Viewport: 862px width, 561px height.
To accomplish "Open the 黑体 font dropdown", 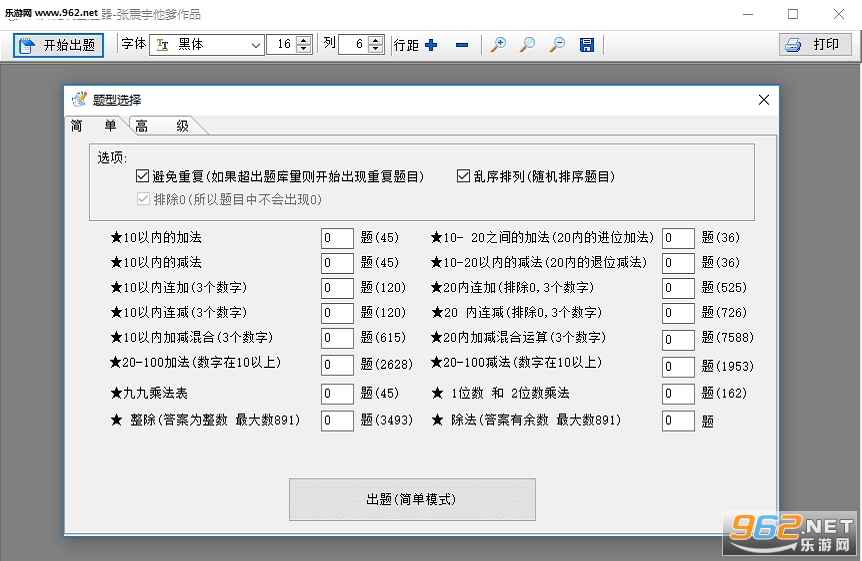I will 207,45.
